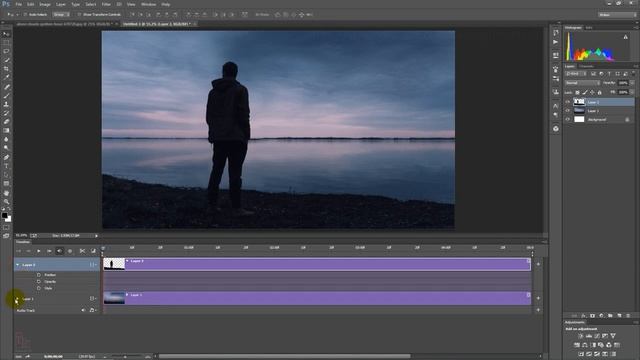The image size is (640, 360).
Task: Step to the next frame
Action: (x=49, y=251)
